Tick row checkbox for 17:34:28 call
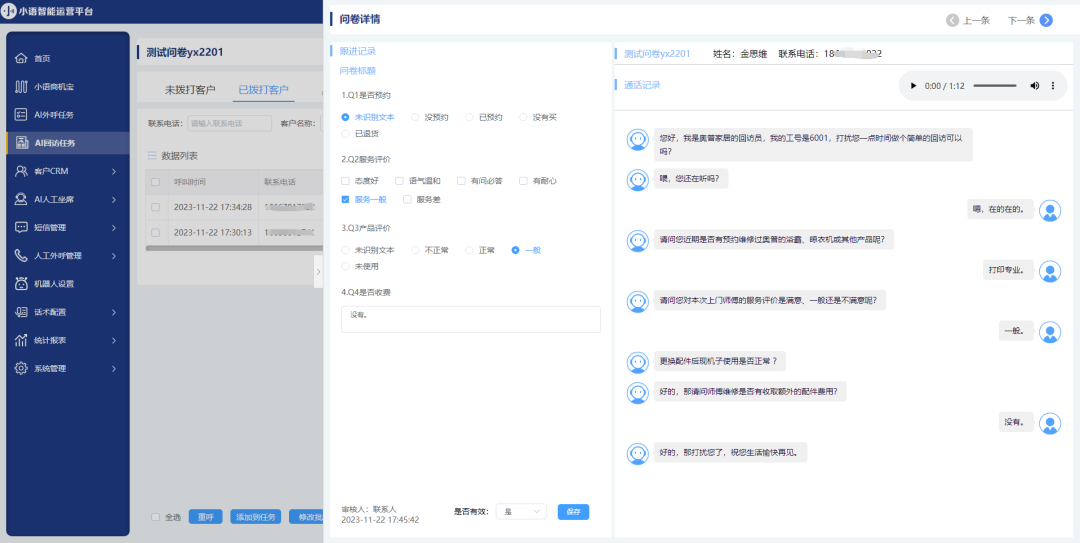Screen dimensions: 1080x543 coord(155,207)
